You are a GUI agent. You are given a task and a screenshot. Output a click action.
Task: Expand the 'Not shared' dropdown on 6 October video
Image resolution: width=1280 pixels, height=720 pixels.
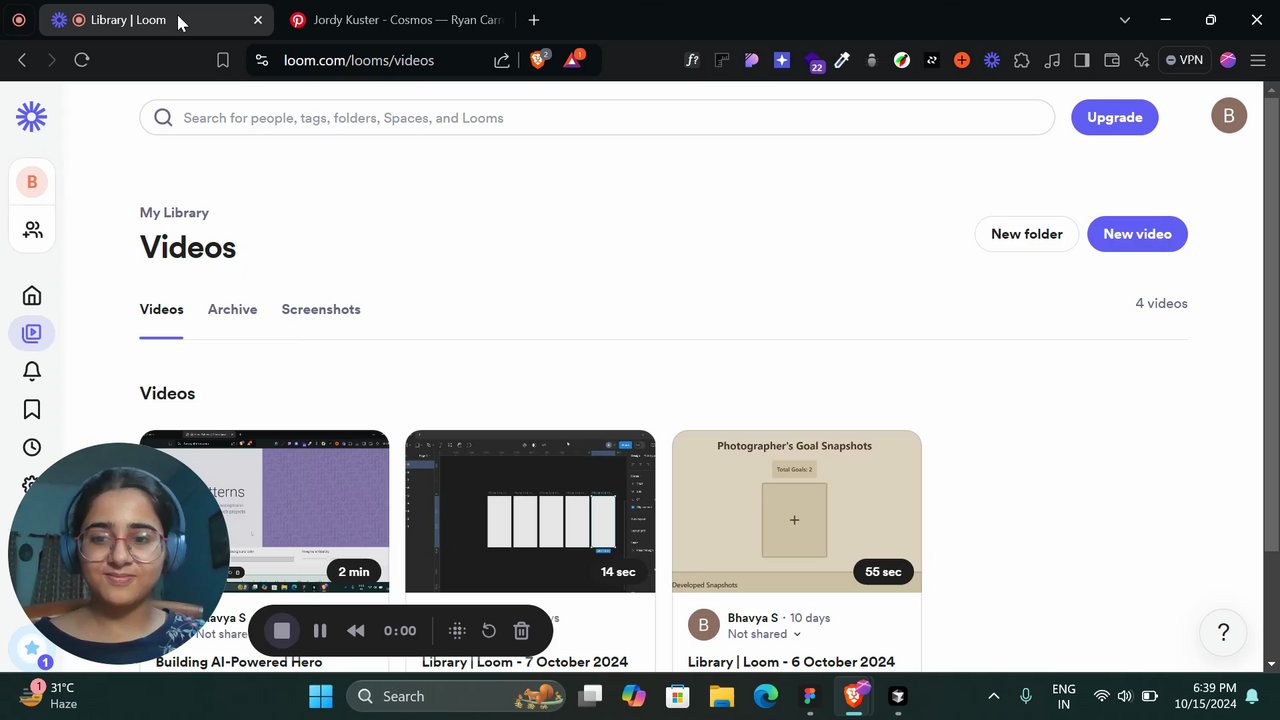click(x=764, y=634)
